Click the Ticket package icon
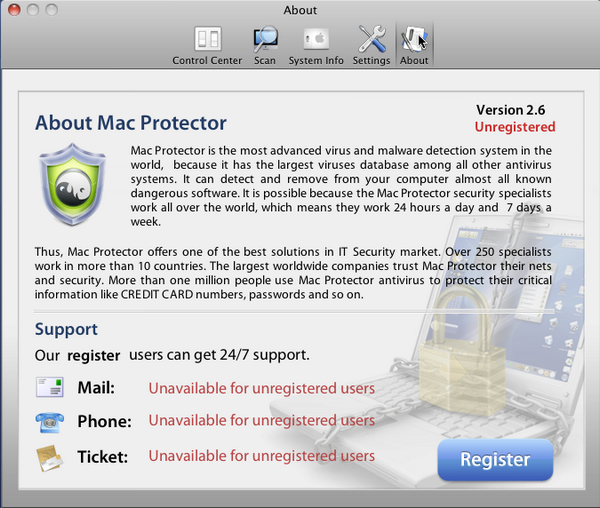Image resolution: width=600 pixels, height=508 pixels. (x=50, y=458)
